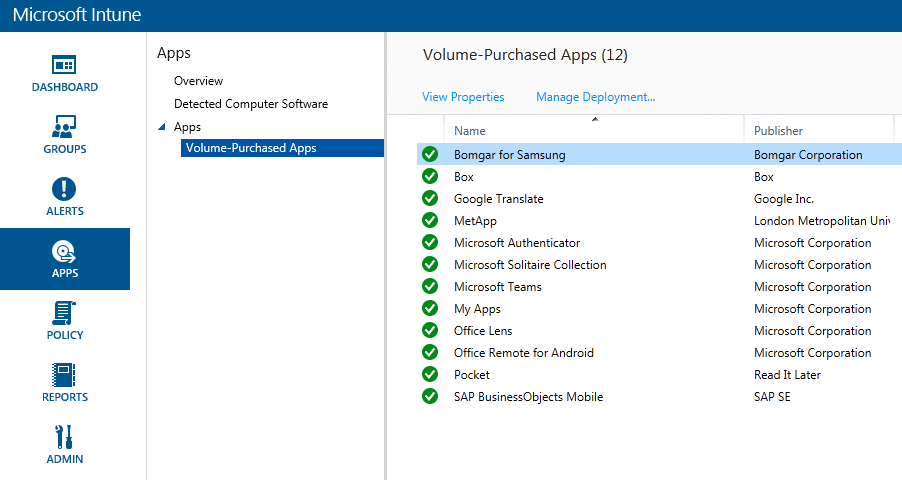Click the London Metropolitan publisher cell
902x480 pixels.
tap(822, 221)
